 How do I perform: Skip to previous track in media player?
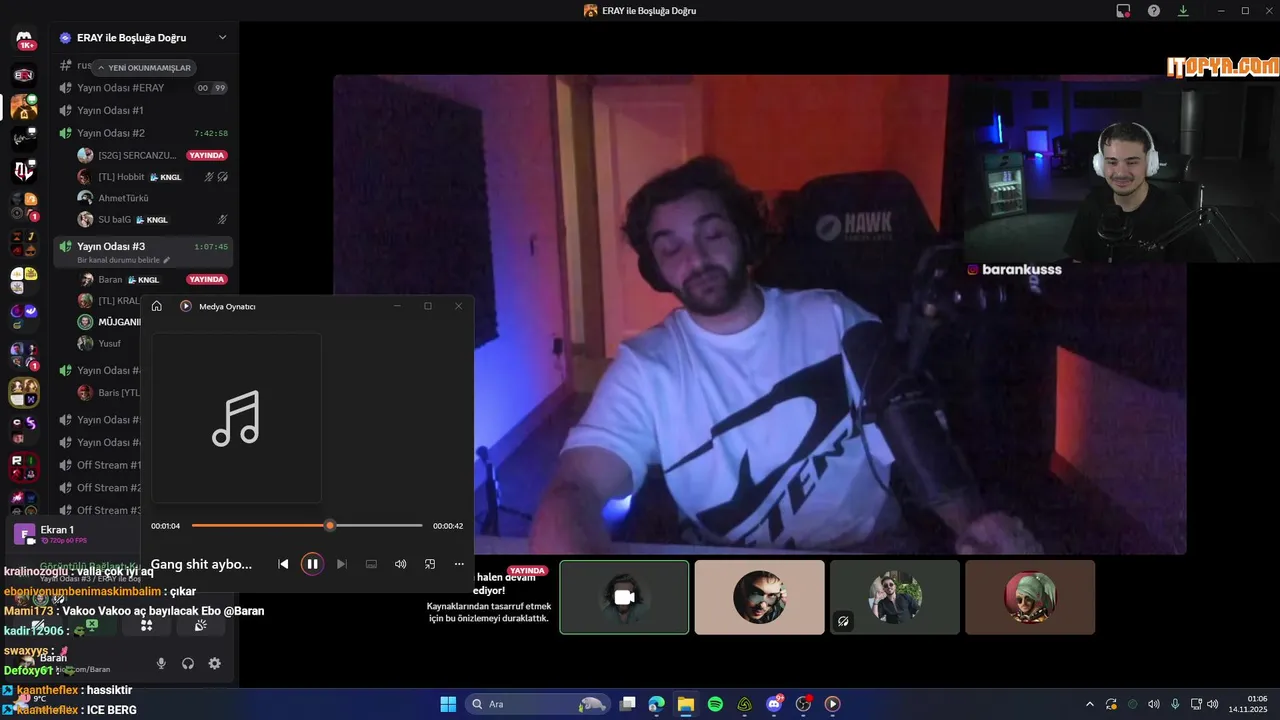283,564
